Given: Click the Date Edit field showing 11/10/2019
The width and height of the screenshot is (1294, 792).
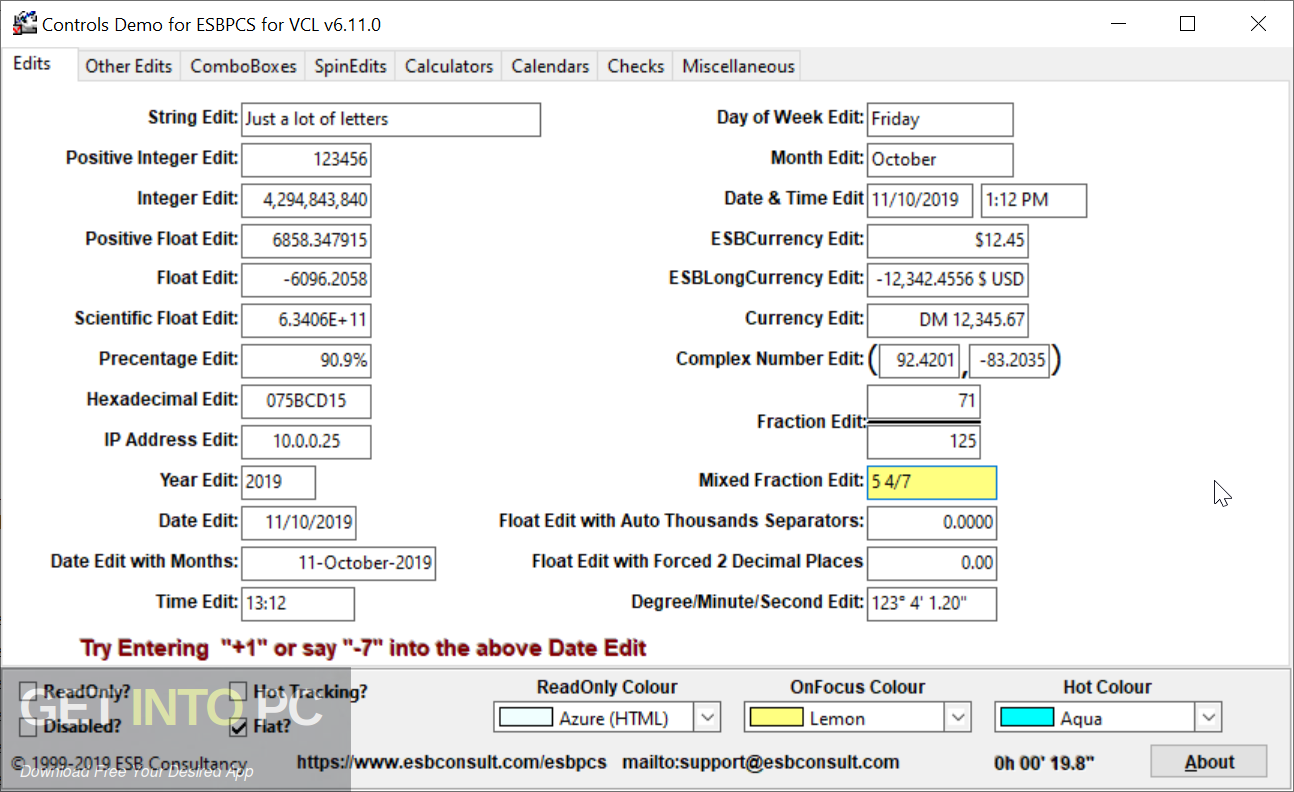Looking at the screenshot, I should (x=298, y=522).
